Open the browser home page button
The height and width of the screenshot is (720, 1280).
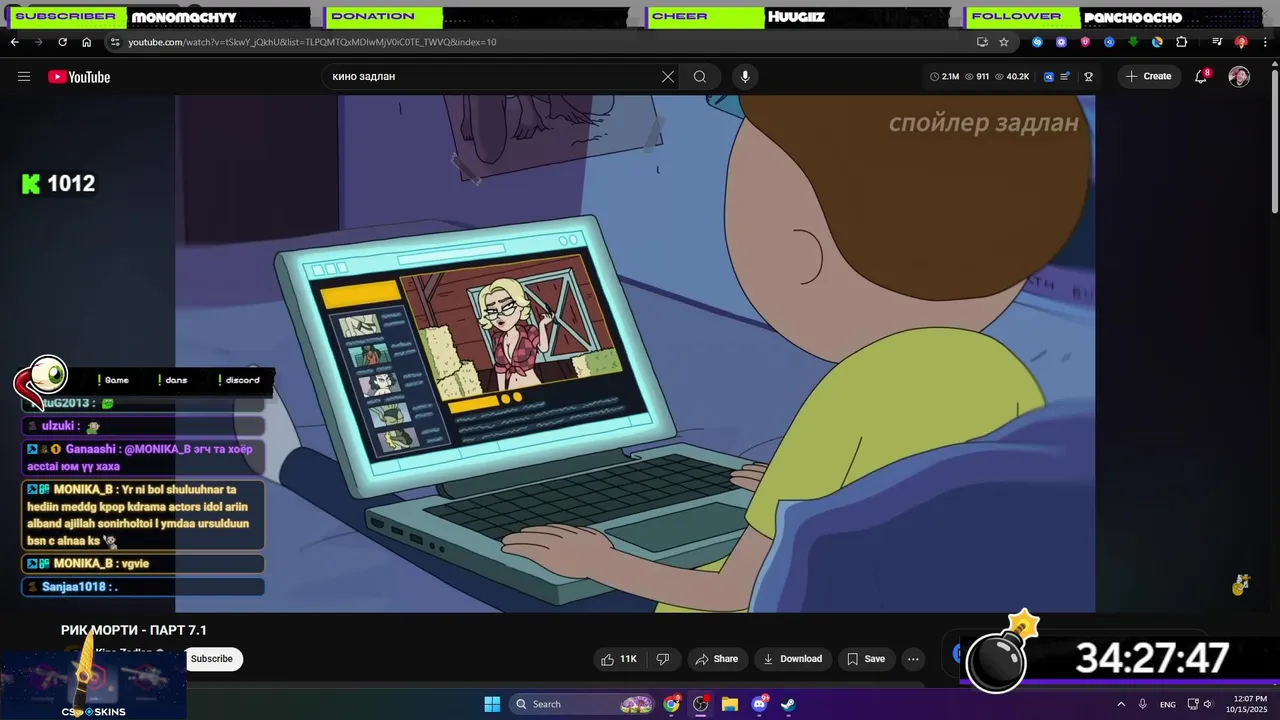87,42
